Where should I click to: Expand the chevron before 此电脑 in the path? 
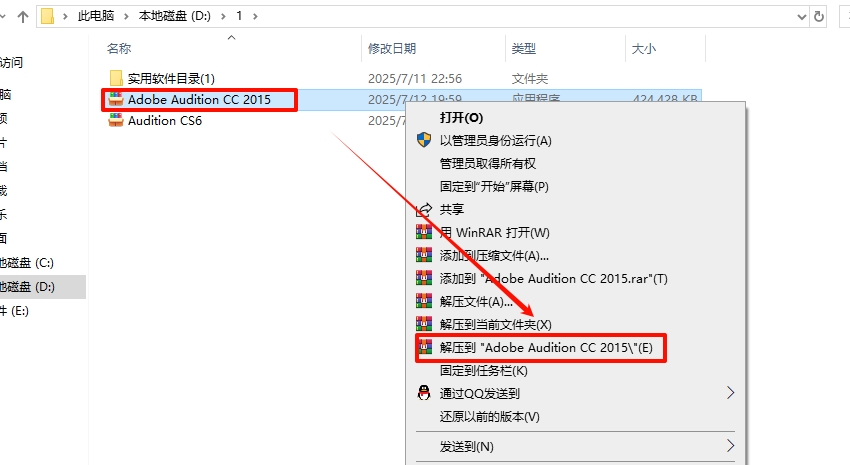tap(65, 17)
